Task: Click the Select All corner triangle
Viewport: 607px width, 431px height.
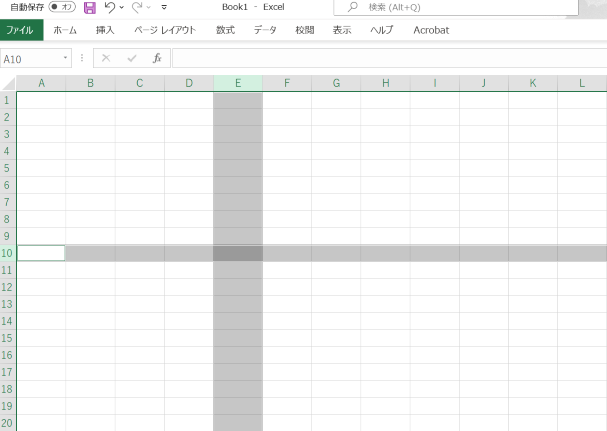Action: point(9,83)
